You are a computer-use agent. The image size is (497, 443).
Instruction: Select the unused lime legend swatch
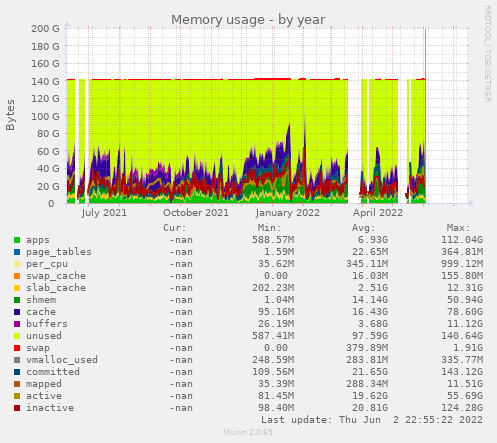click(x=17, y=336)
